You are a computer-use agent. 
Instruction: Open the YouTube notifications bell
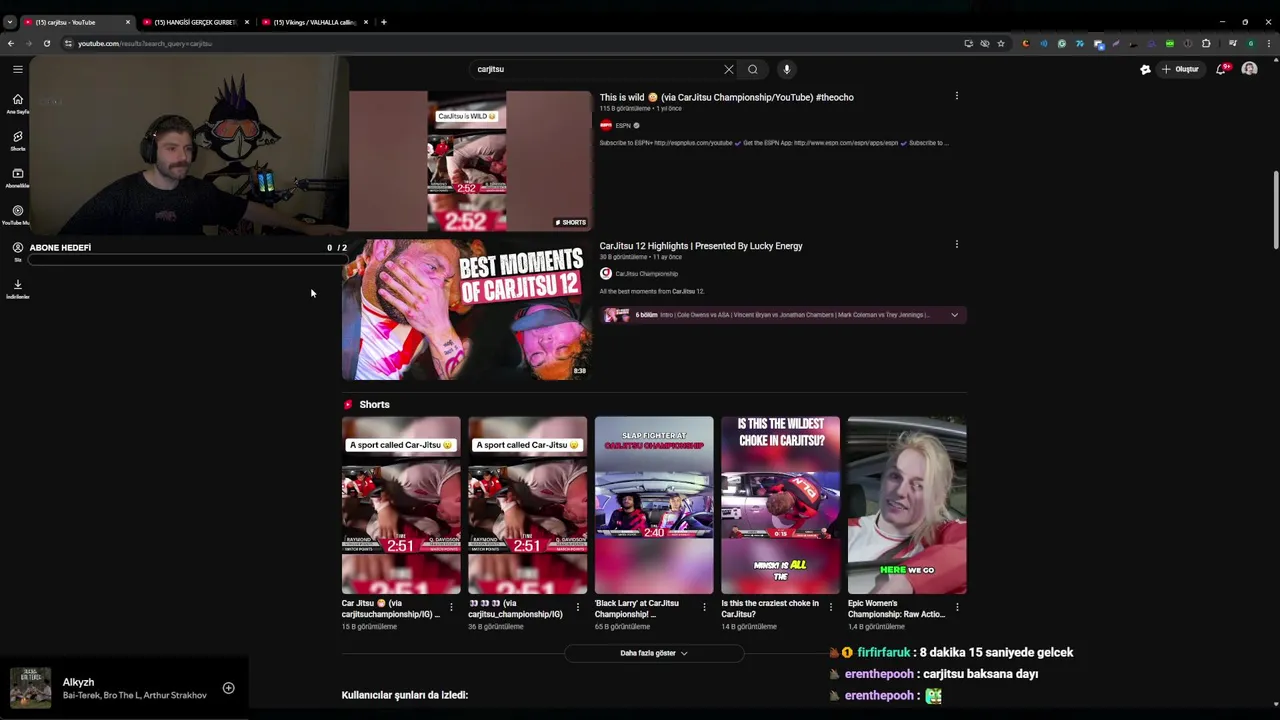pos(1222,69)
